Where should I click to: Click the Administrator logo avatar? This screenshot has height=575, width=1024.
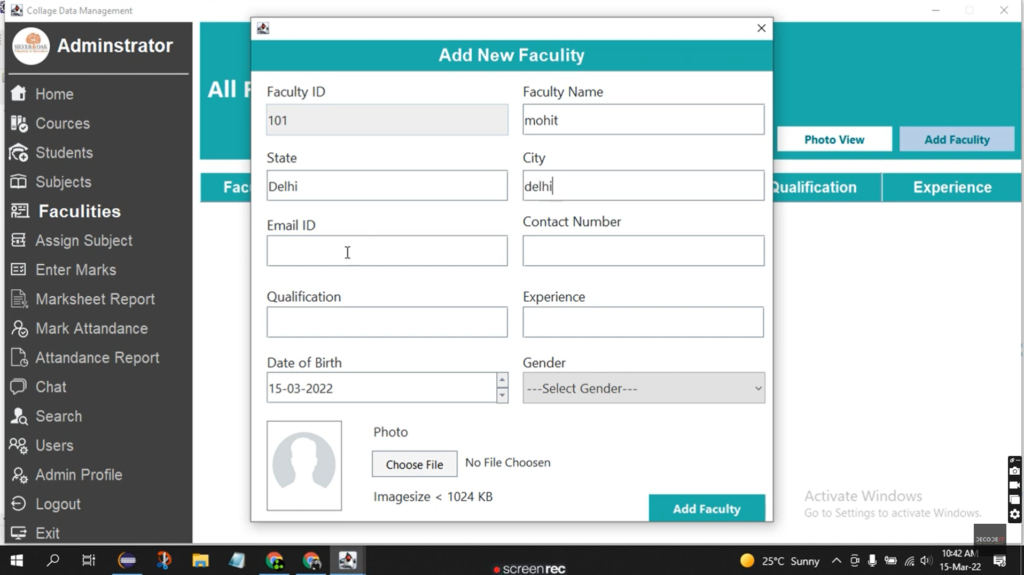pyautogui.click(x=31, y=46)
